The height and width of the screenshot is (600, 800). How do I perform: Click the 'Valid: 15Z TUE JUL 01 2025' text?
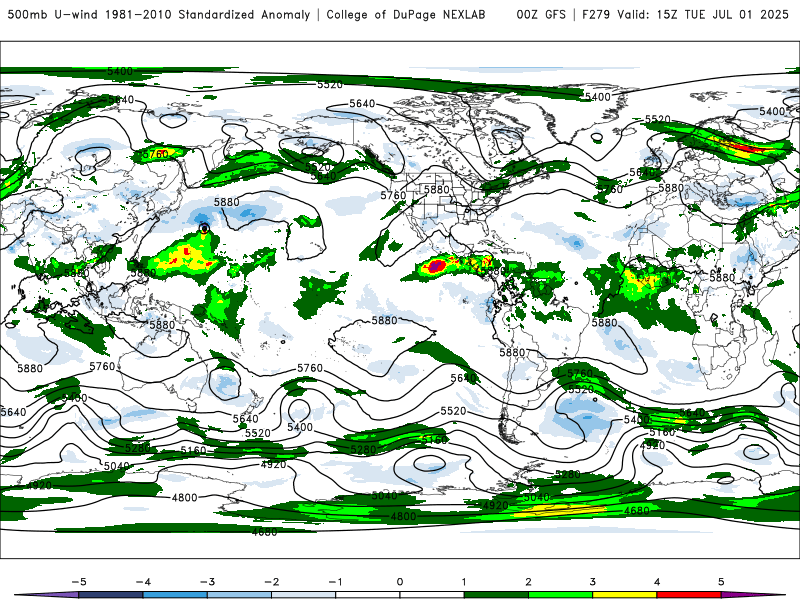tap(703, 15)
